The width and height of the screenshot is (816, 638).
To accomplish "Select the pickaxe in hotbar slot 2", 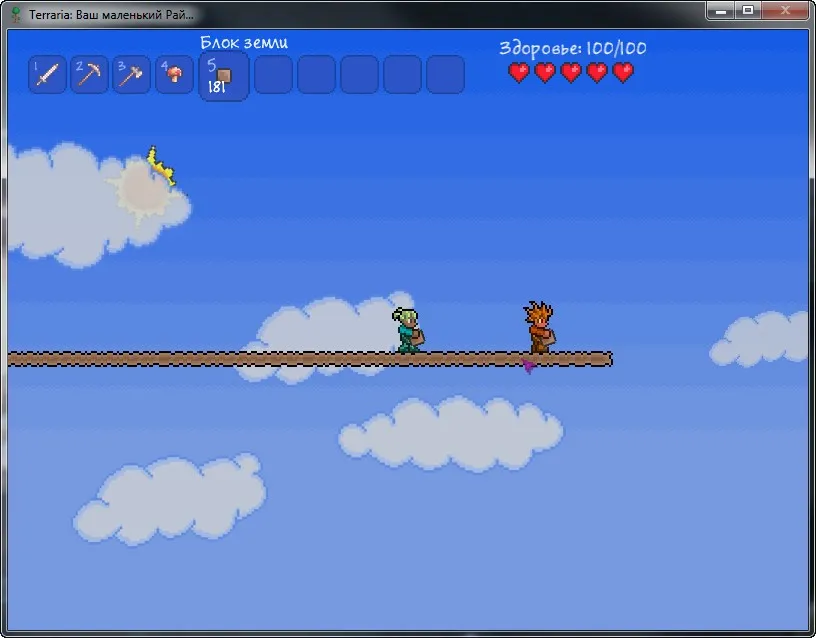I will (x=90, y=74).
